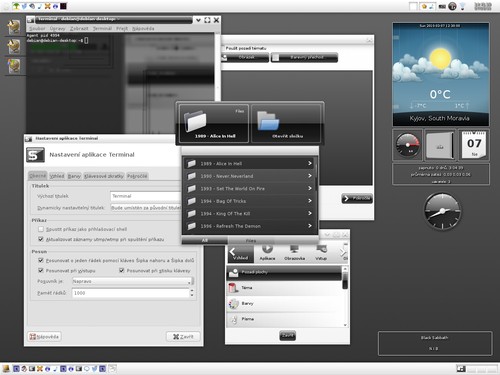500x375 pixels.
Task: Expand the 1994 - Bag Of Tricks arrow
Action: (x=310, y=201)
